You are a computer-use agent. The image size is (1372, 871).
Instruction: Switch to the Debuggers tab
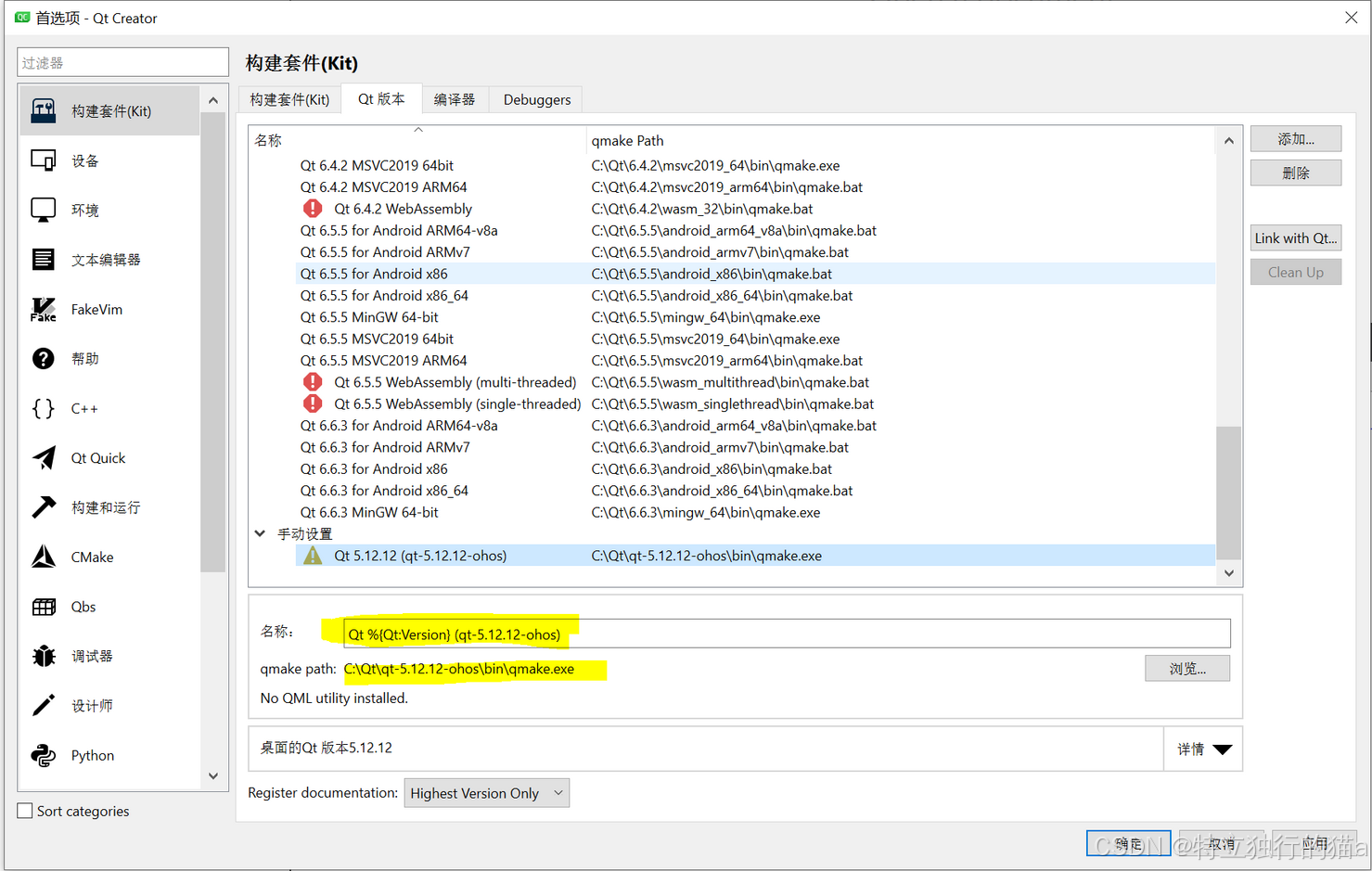tap(537, 99)
